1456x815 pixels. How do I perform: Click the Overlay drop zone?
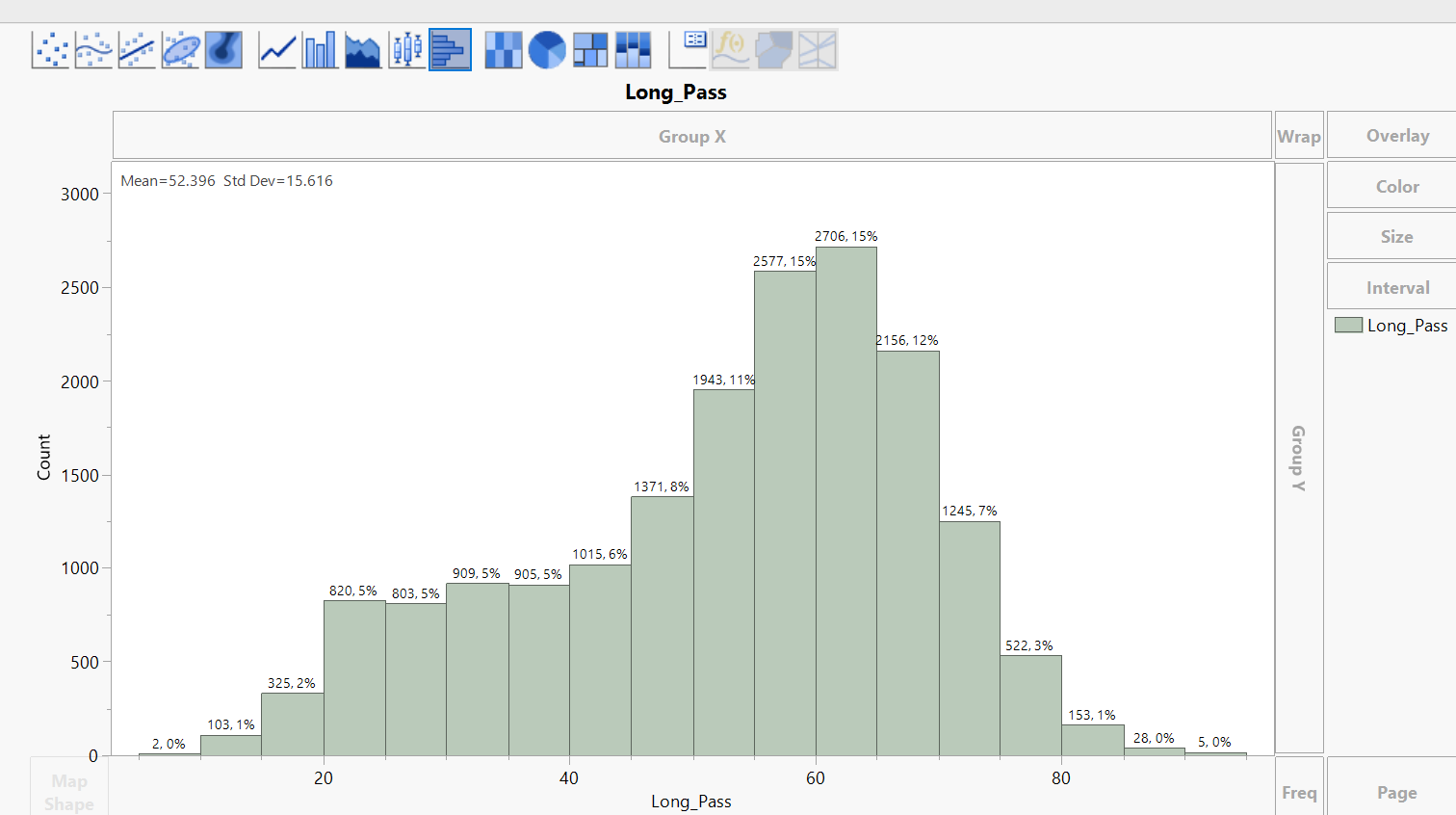(1396, 135)
